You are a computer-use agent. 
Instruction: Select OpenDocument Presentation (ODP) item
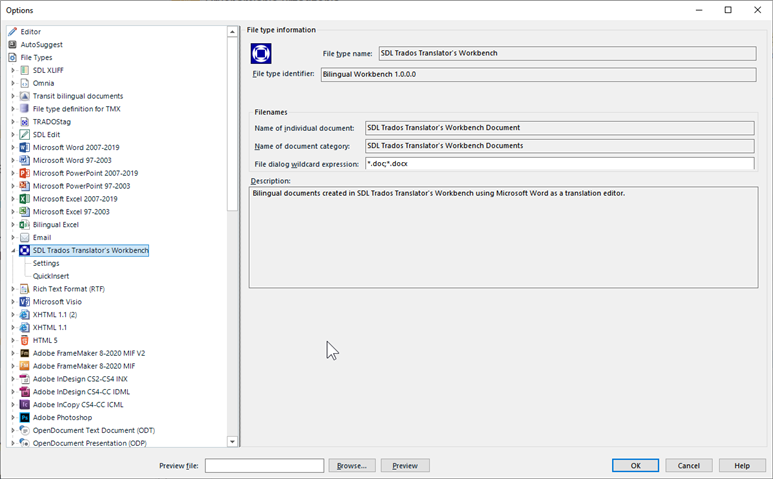[90, 443]
